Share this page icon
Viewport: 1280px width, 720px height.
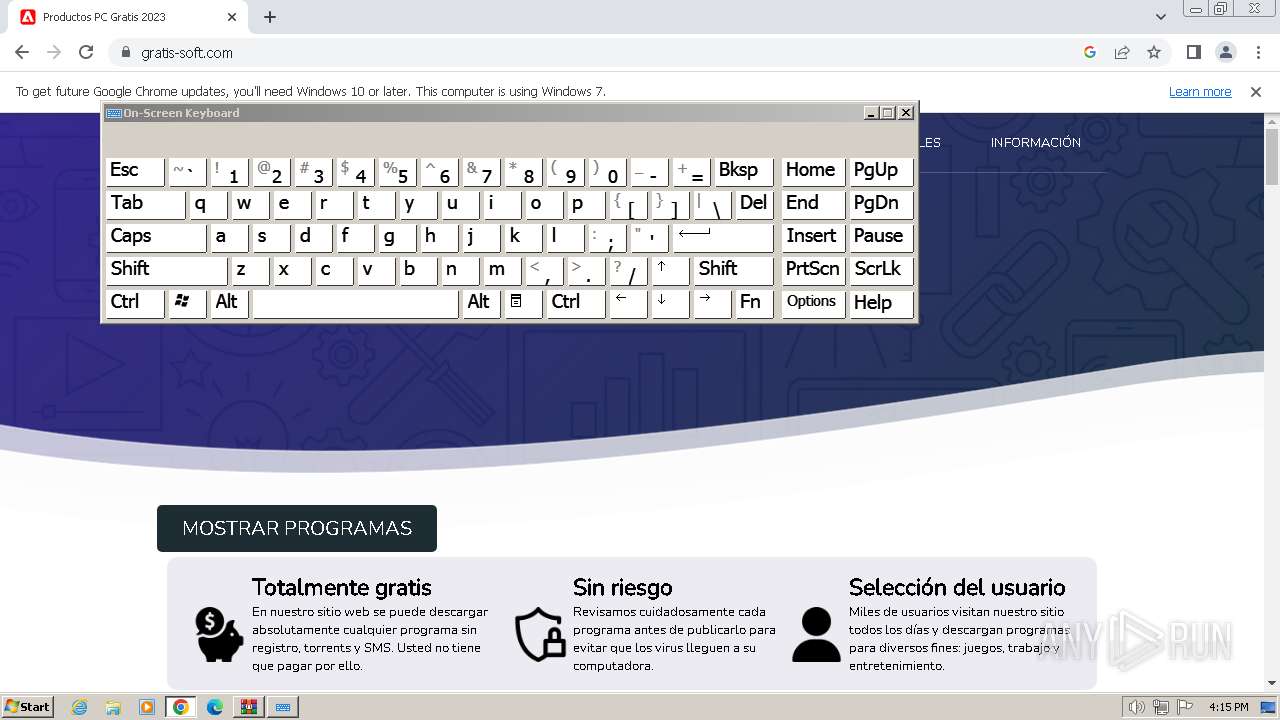1122,52
